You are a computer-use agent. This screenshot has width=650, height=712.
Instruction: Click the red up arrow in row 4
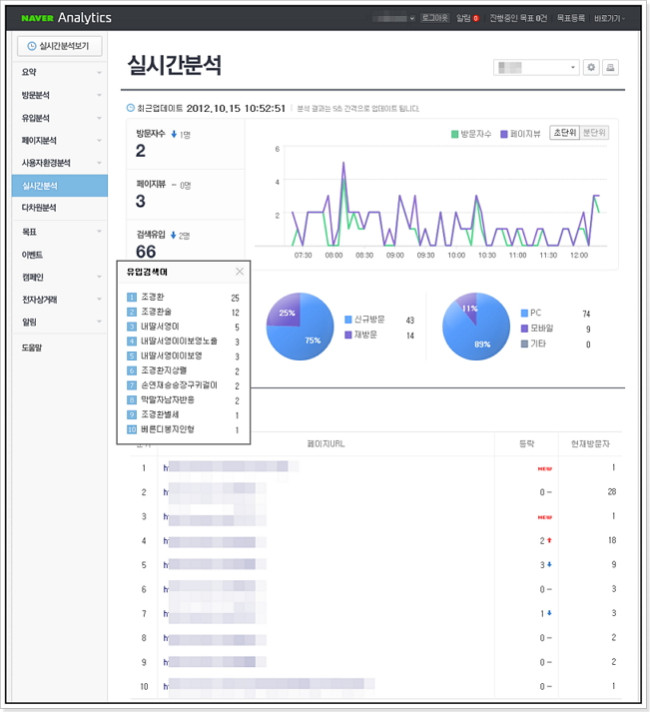[x=549, y=540]
